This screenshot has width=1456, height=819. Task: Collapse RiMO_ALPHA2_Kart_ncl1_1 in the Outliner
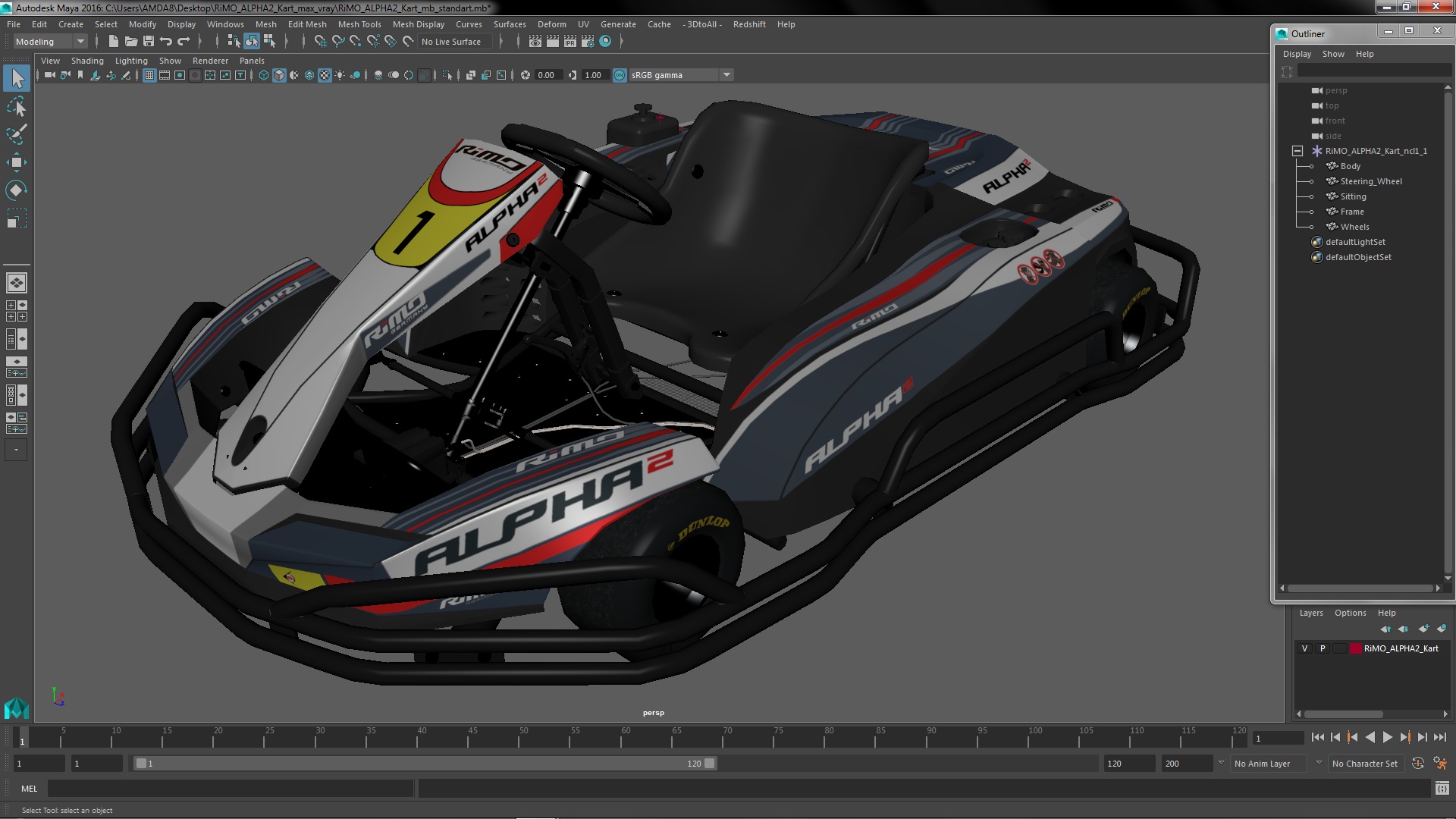click(x=1298, y=151)
